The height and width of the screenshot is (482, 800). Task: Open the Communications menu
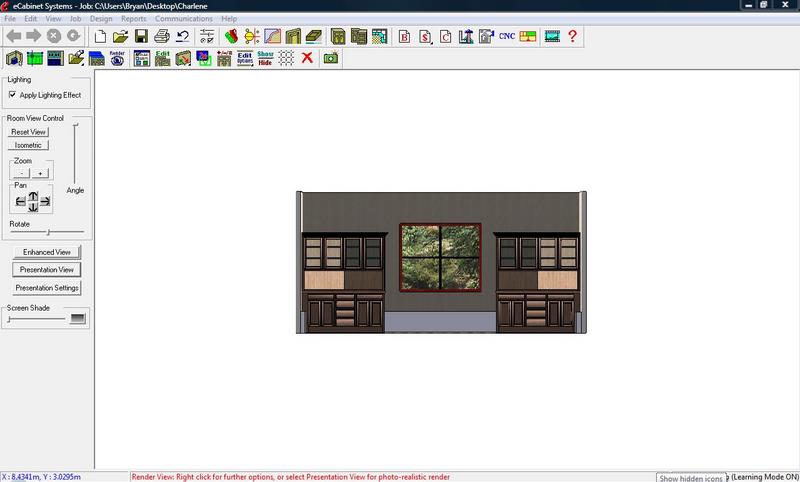[184, 18]
